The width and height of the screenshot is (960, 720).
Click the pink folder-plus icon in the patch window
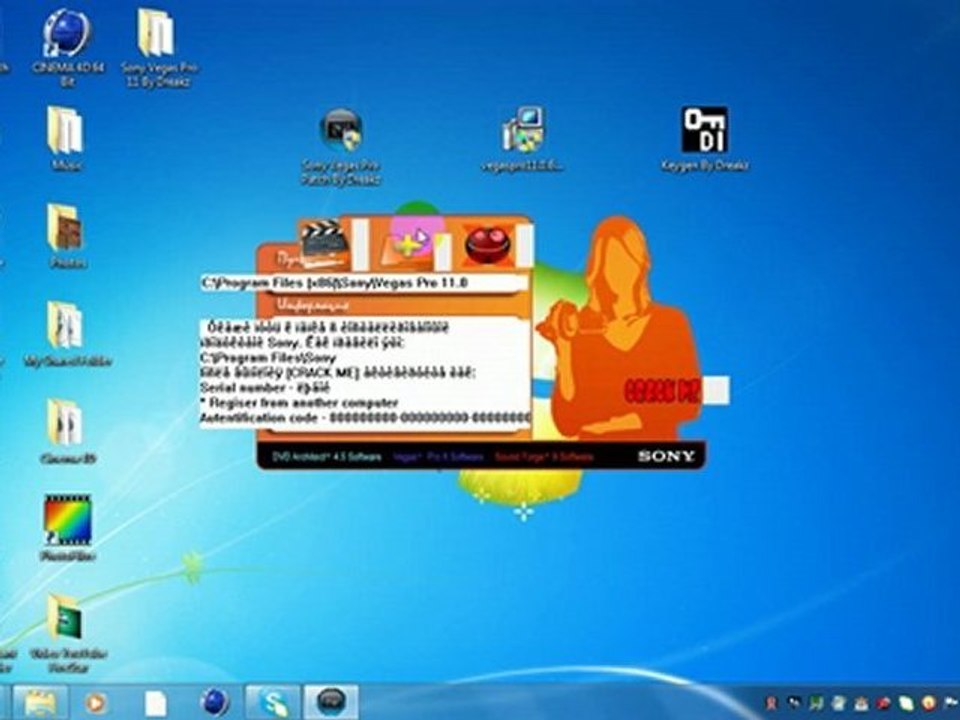pos(409,244)
